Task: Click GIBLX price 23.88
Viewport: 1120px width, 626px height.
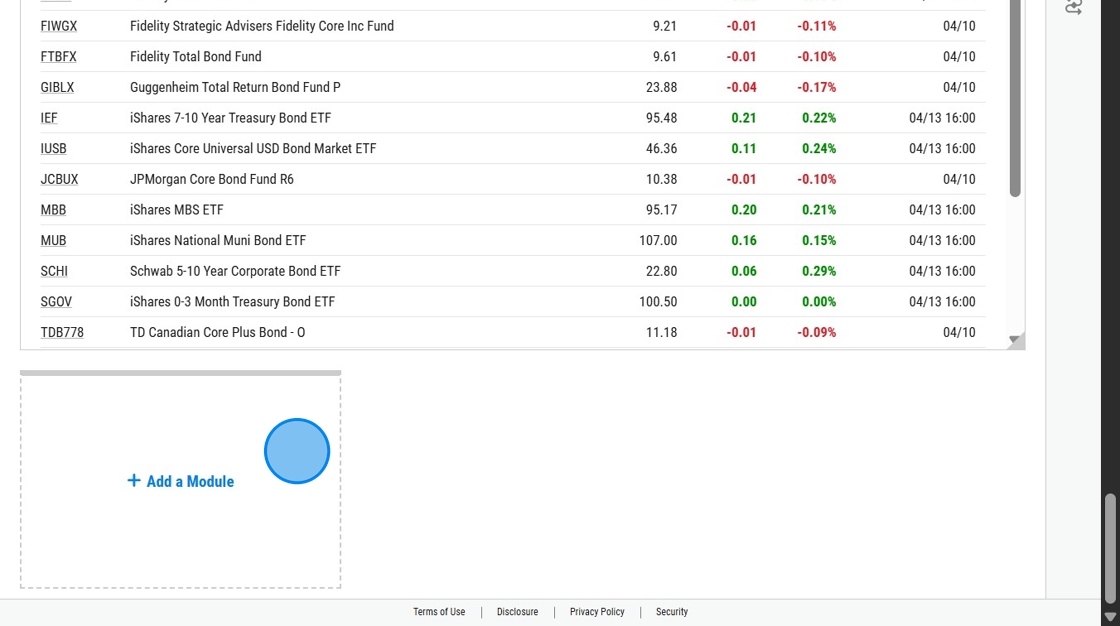Action: [x=661, y=87]
